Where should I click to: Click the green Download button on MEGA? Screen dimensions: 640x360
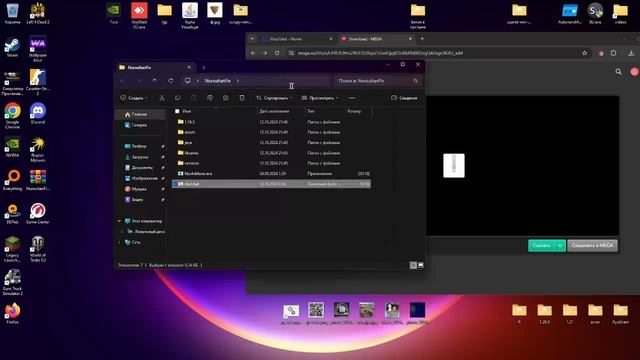click(542, 245)
